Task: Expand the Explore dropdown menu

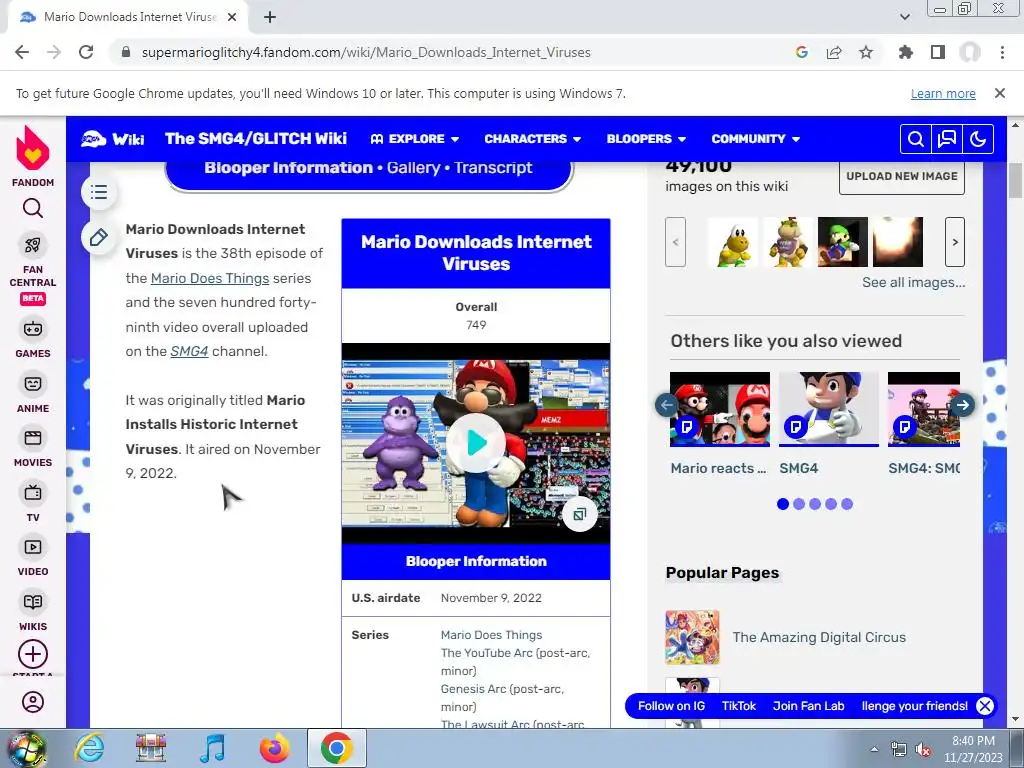Action: (x=415, y=139)
